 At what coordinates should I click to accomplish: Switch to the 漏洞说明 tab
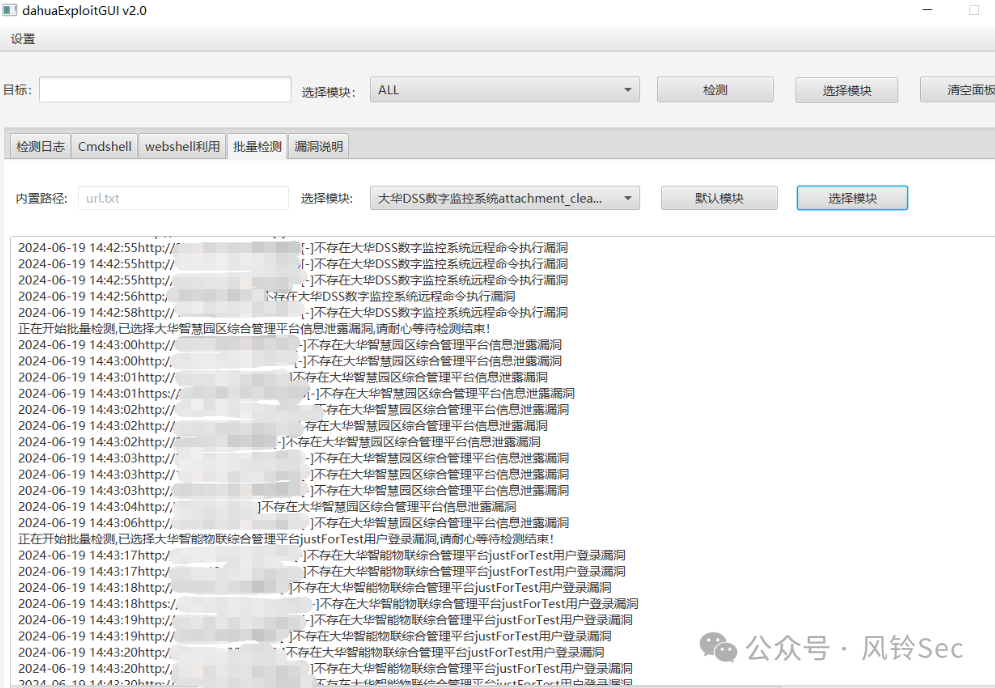tap(319, 147)
